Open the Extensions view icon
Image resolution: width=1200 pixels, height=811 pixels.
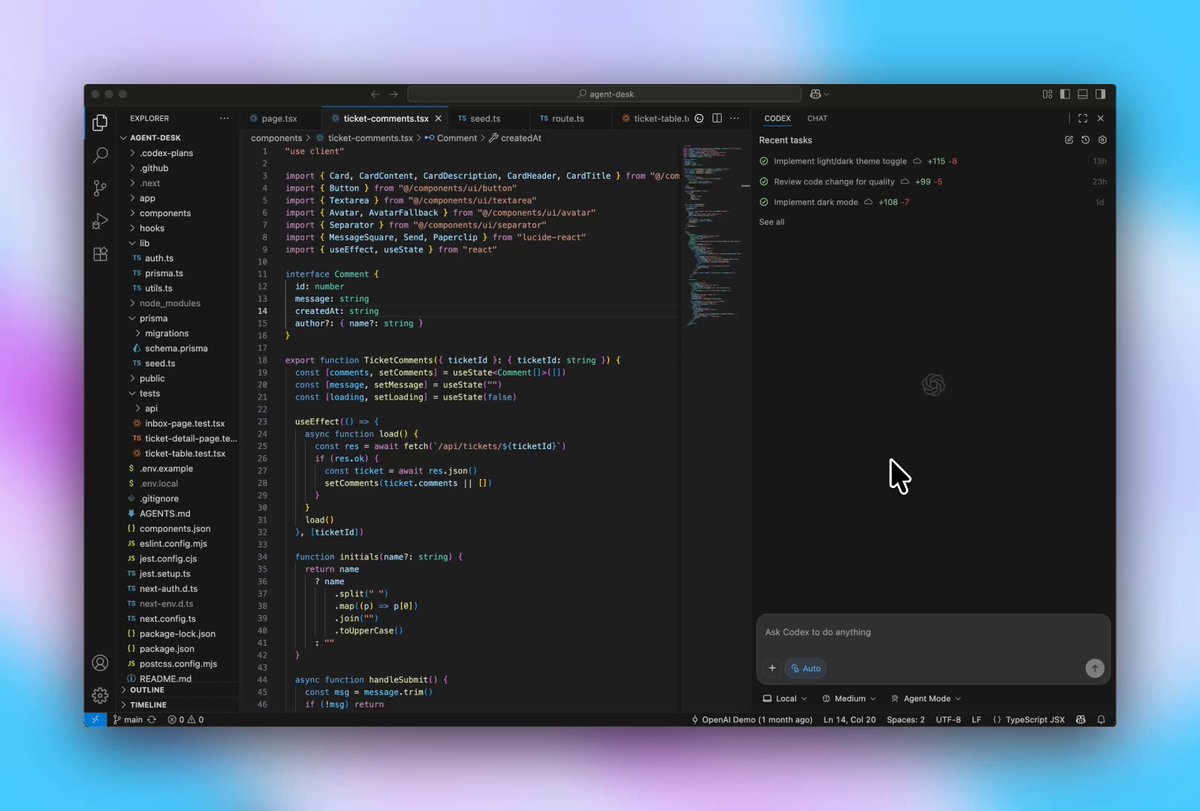point(100,254)
